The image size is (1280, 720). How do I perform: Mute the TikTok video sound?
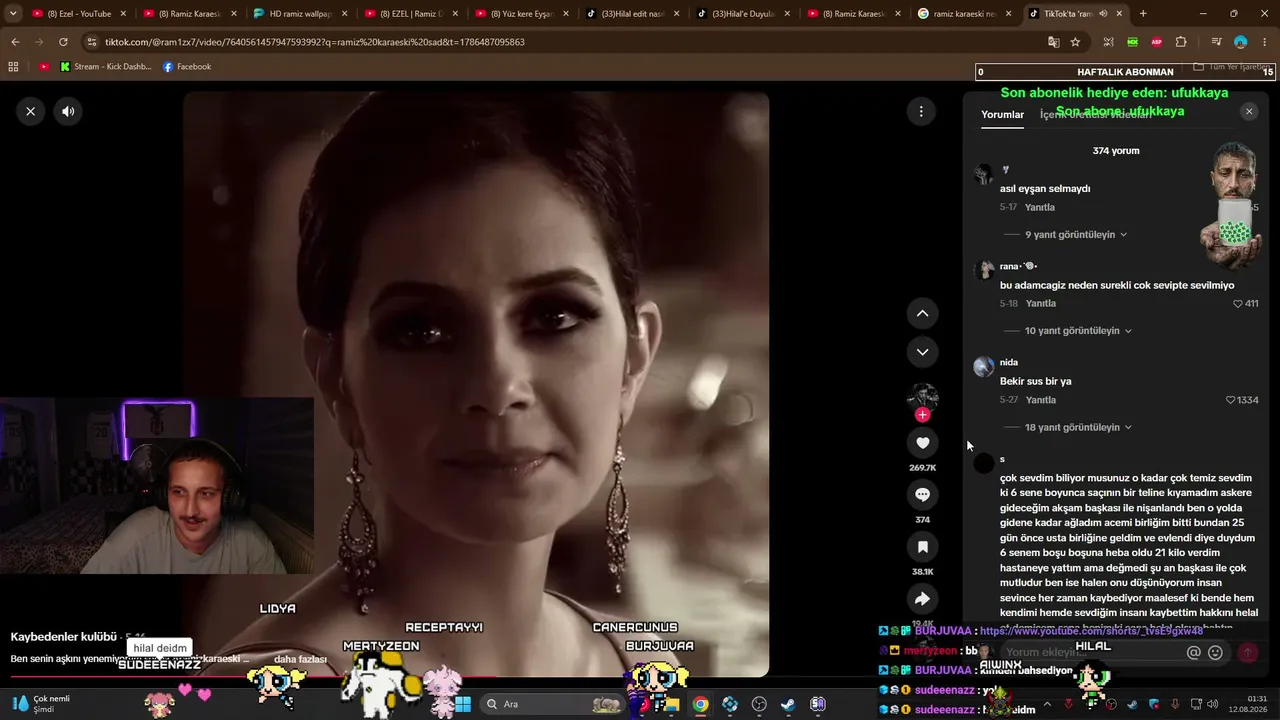[68, 111]
